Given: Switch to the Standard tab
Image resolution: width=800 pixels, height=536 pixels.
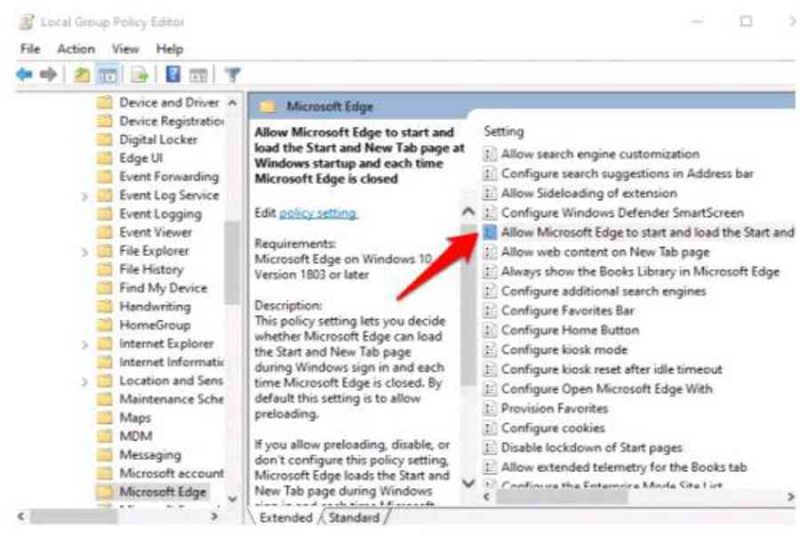Looking at the screenshot, I should click(x=354, y=518).
